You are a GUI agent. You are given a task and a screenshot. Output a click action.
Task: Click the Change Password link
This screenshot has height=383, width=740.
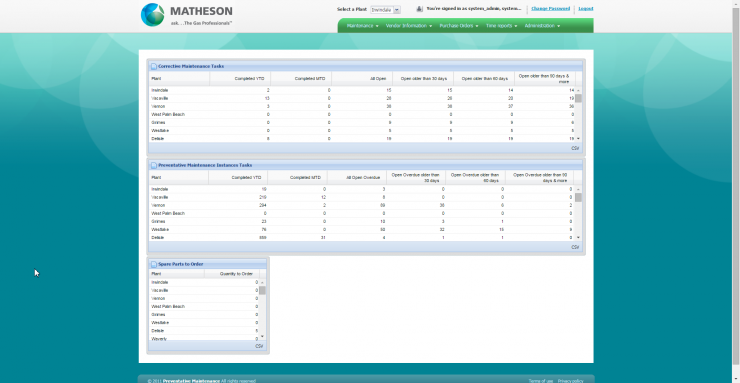(x=550, y=8)
